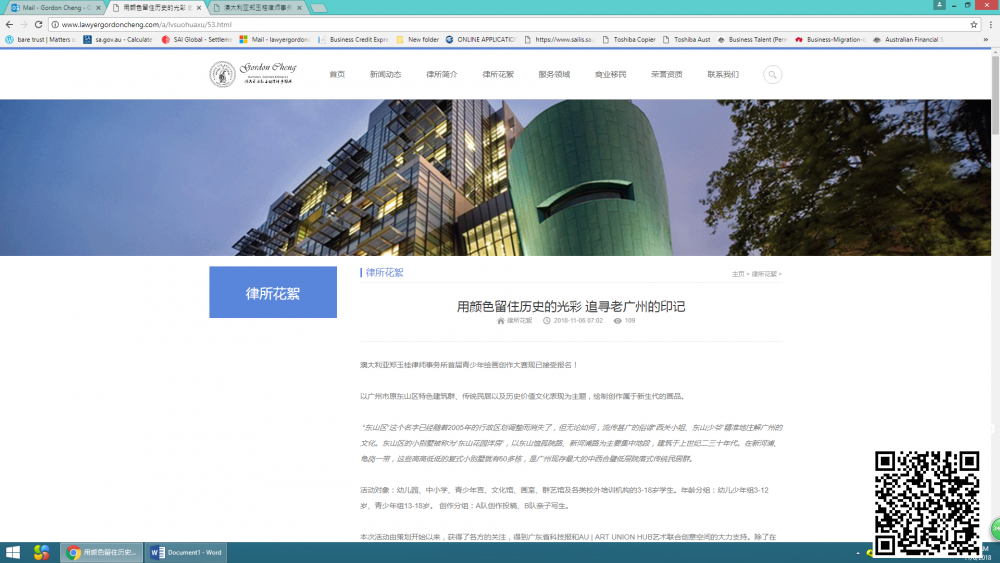Click the website search magnifier icon
1000x563 pixels.
coord(772,75)
